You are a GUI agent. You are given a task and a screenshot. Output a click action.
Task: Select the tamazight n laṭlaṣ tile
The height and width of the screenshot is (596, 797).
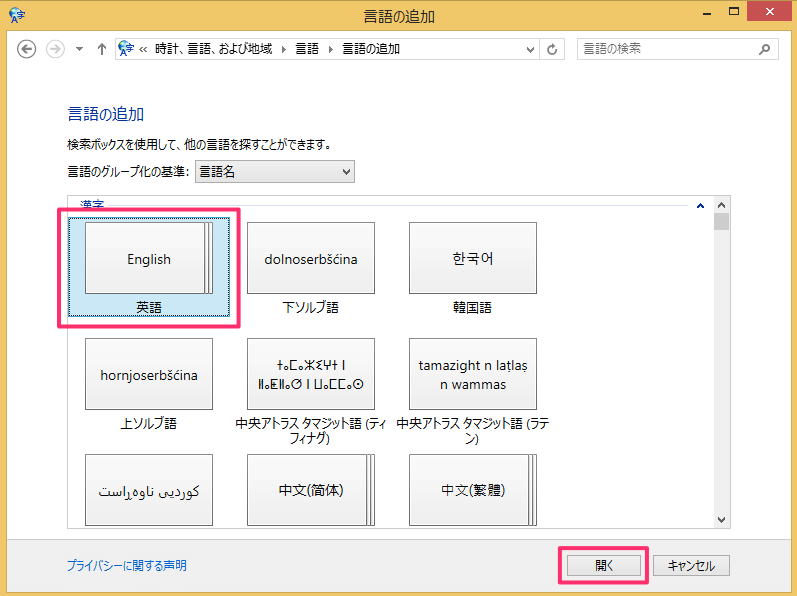pyautogui.click(x=473, y=374)
